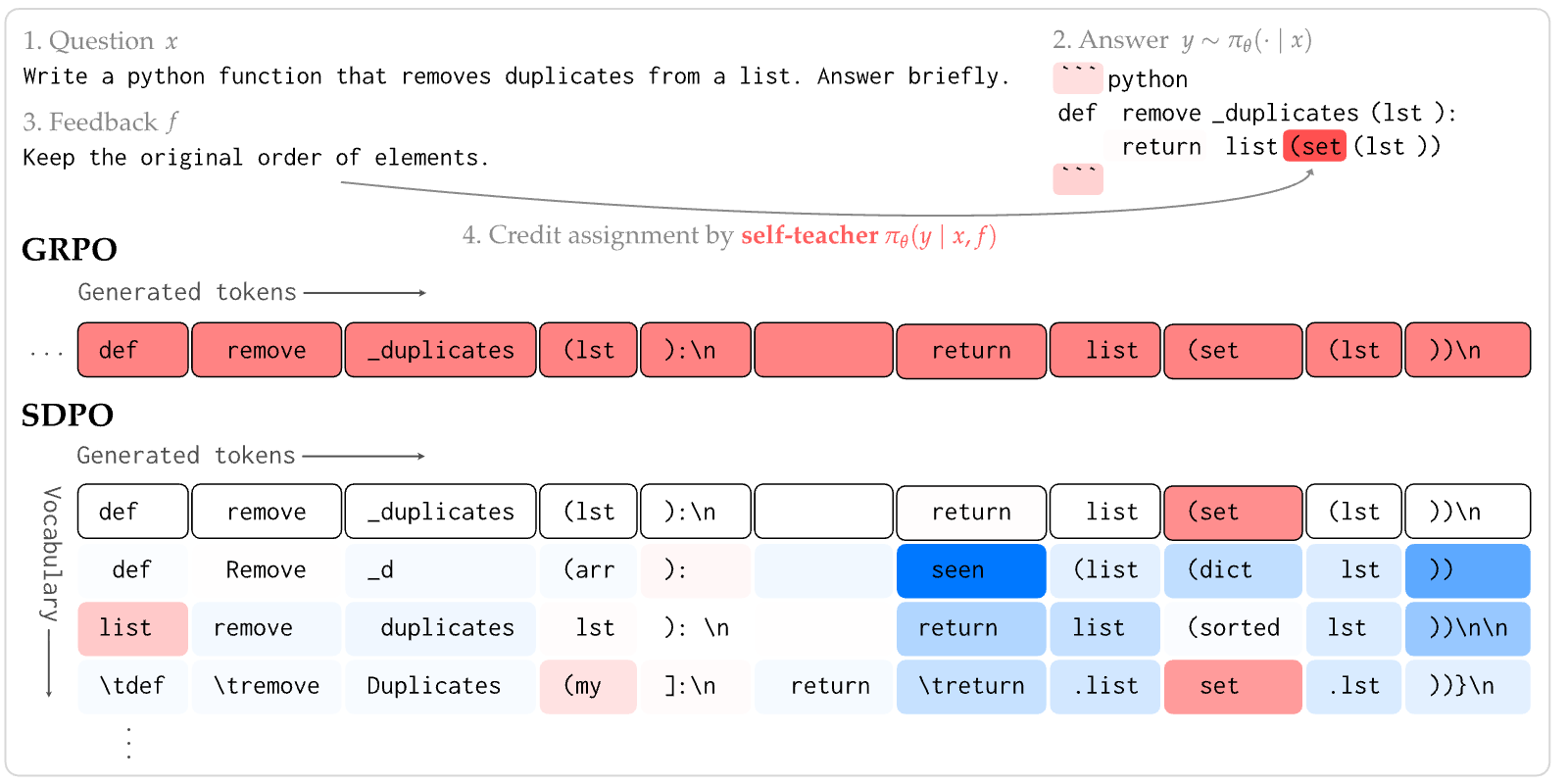Click the 'Keep the original order of elements.' feedback text
This screenshot has height=784, width=1568.
coord(256,158)
